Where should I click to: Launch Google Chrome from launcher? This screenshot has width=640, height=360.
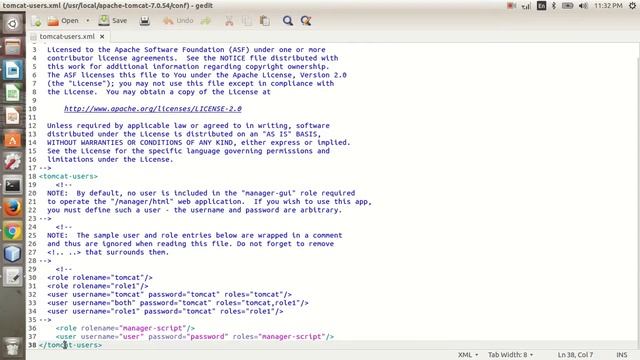(x=13, y=231)
